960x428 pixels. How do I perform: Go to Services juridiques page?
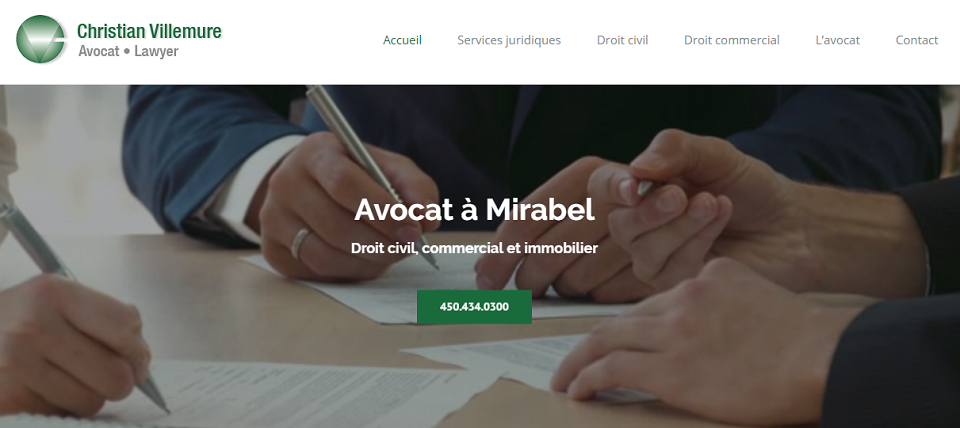509,40
